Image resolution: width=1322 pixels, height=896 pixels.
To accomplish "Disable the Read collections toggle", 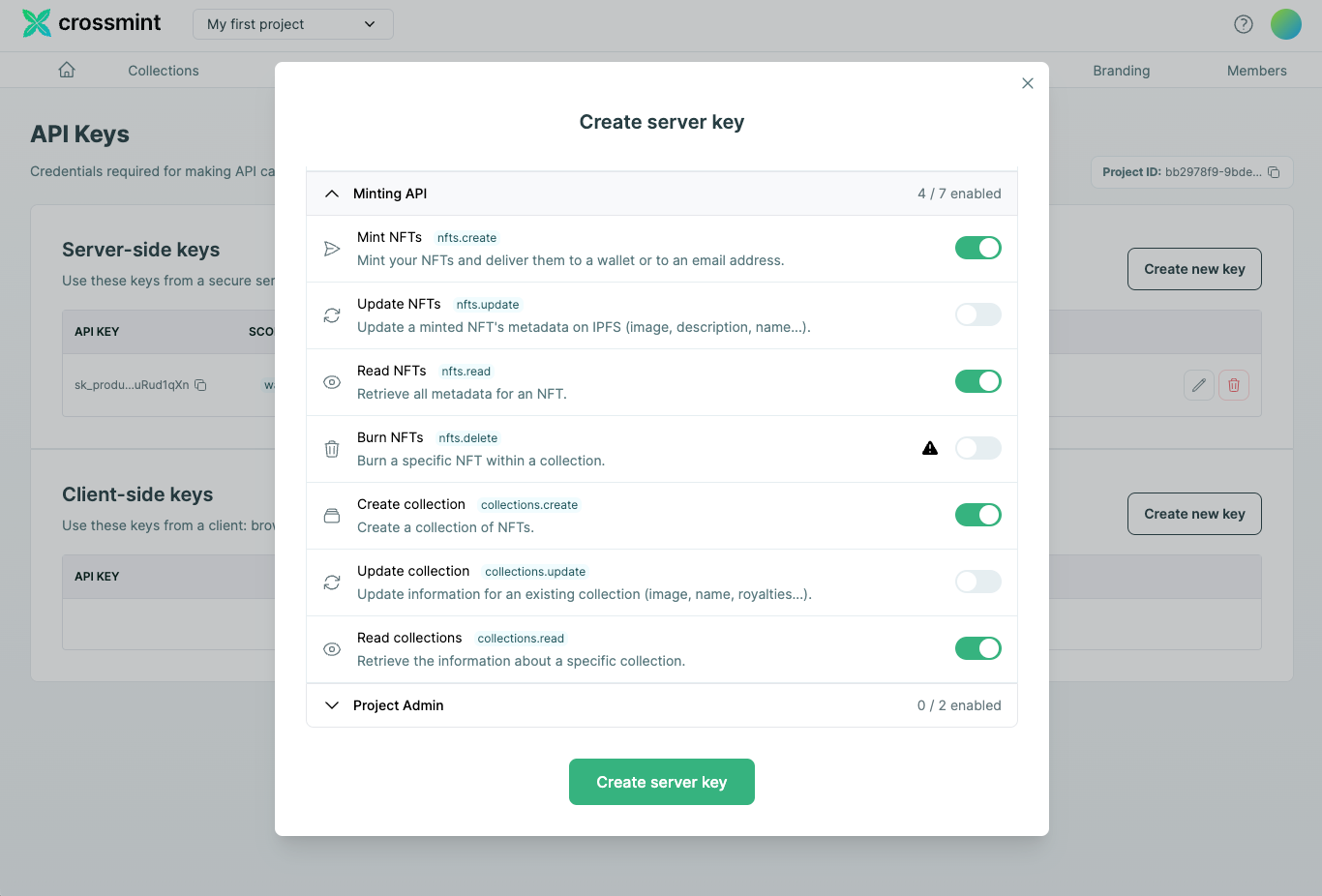I will pos(978,648).
